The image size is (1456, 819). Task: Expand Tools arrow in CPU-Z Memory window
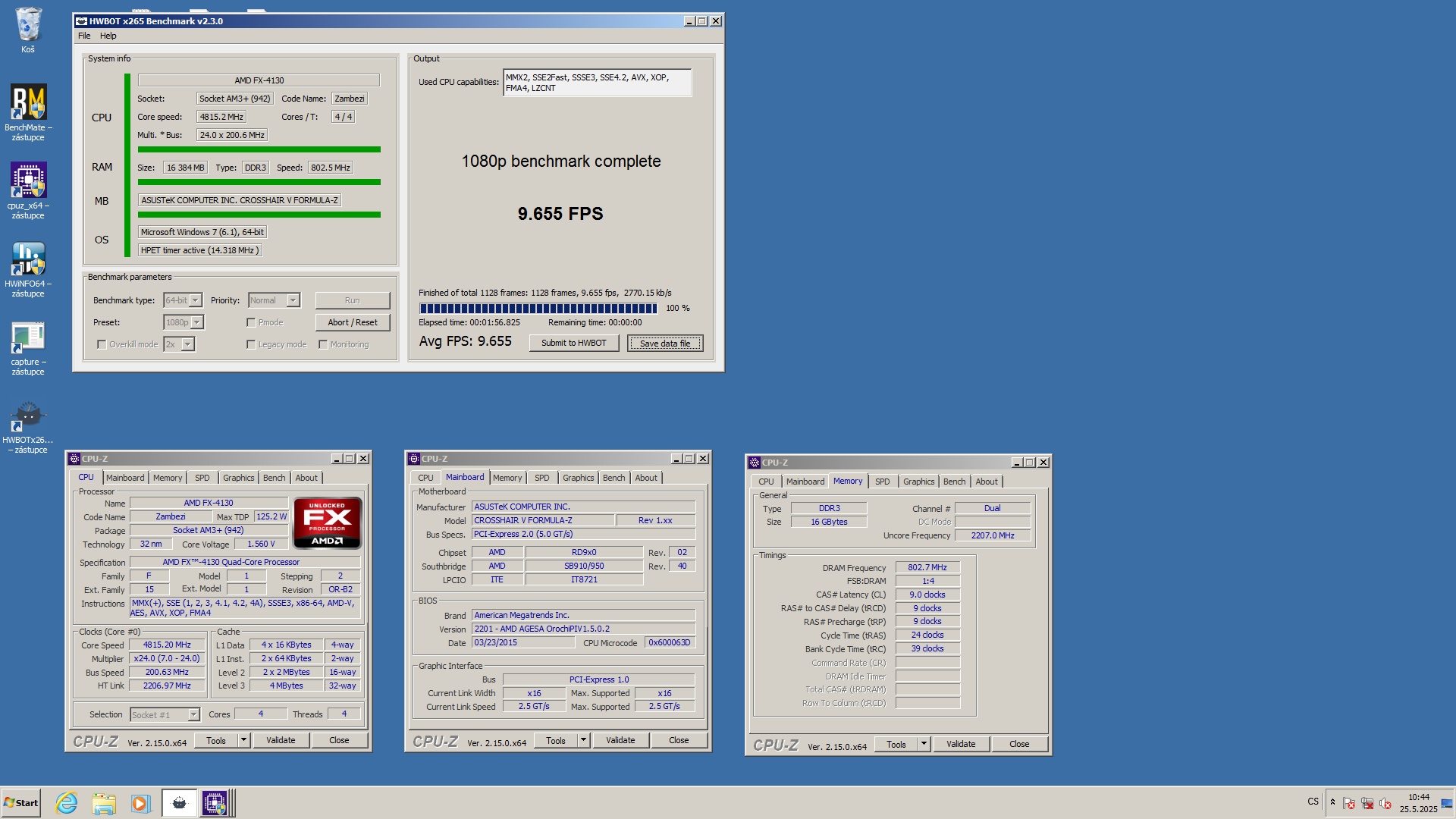924,744
